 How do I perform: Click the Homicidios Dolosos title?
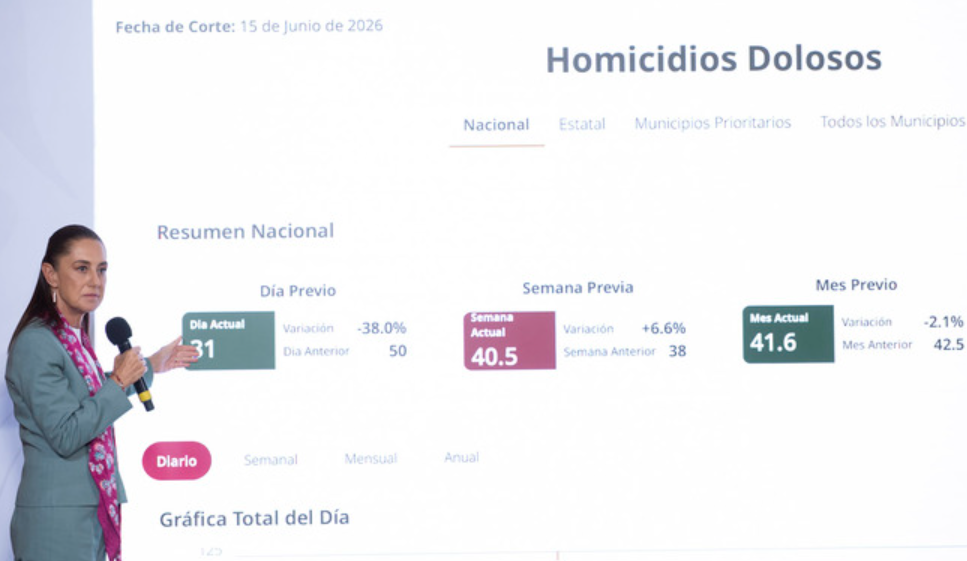(x=714, y=59)
